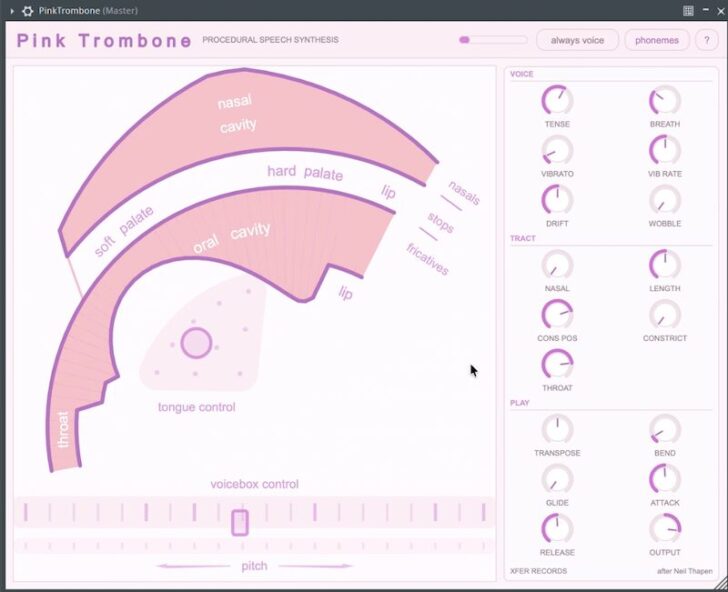Screen dimensions: 728x592
Task: Click the 'fricatives' label
Action: (428, 259)
